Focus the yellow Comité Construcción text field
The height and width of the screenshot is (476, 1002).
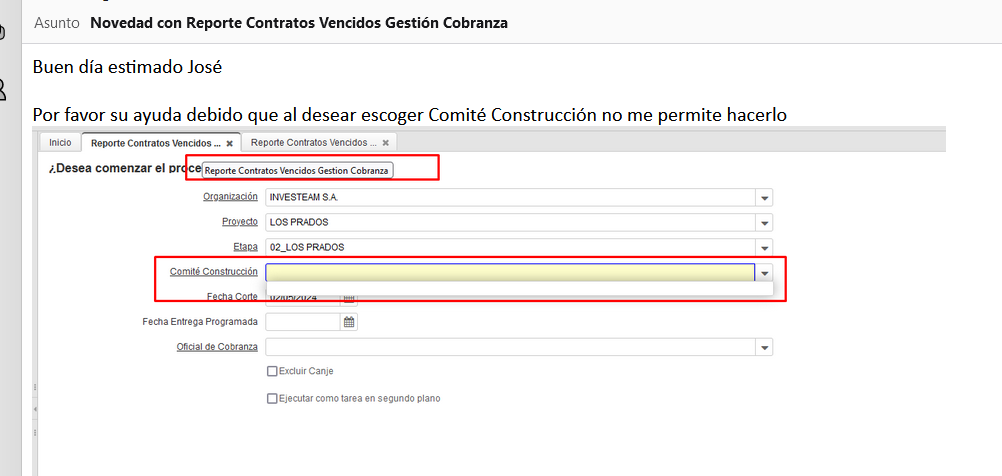click(509, 272)
